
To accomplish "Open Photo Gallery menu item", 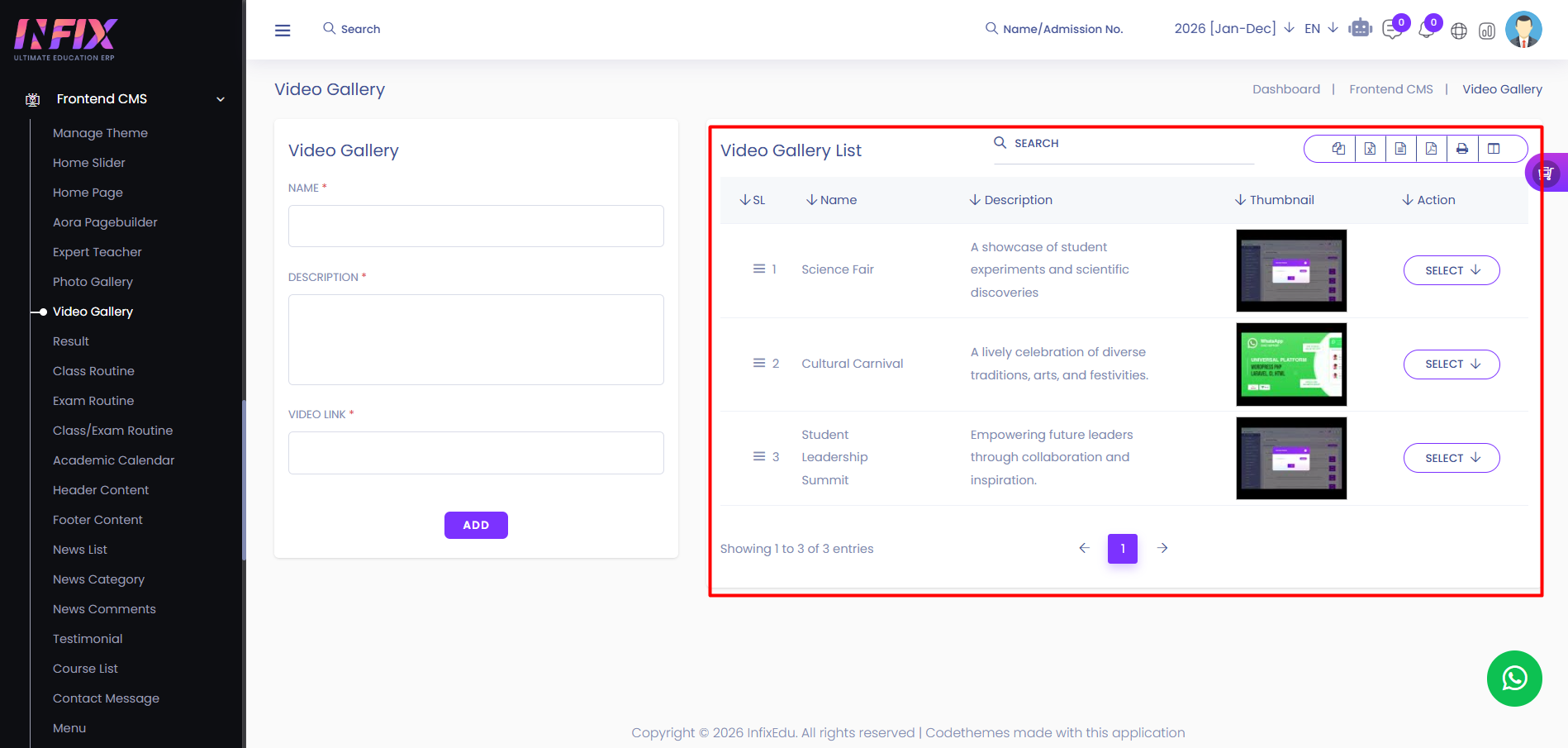I will 93,282.
